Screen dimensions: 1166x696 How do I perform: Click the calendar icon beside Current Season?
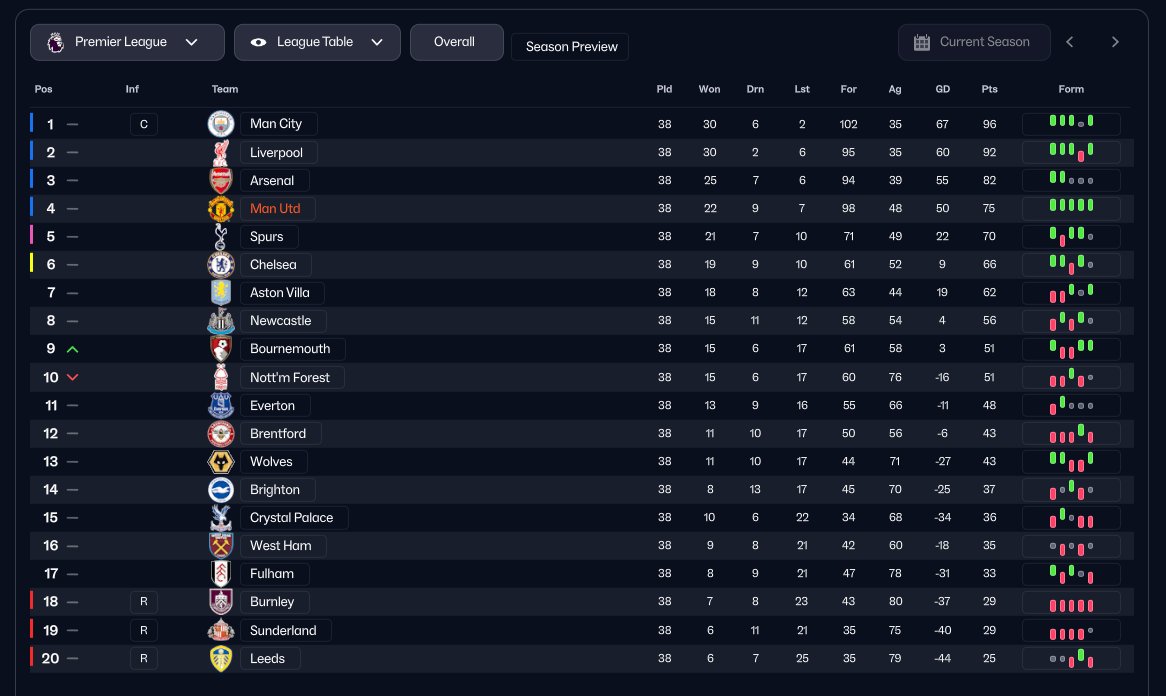pos(922,42)
